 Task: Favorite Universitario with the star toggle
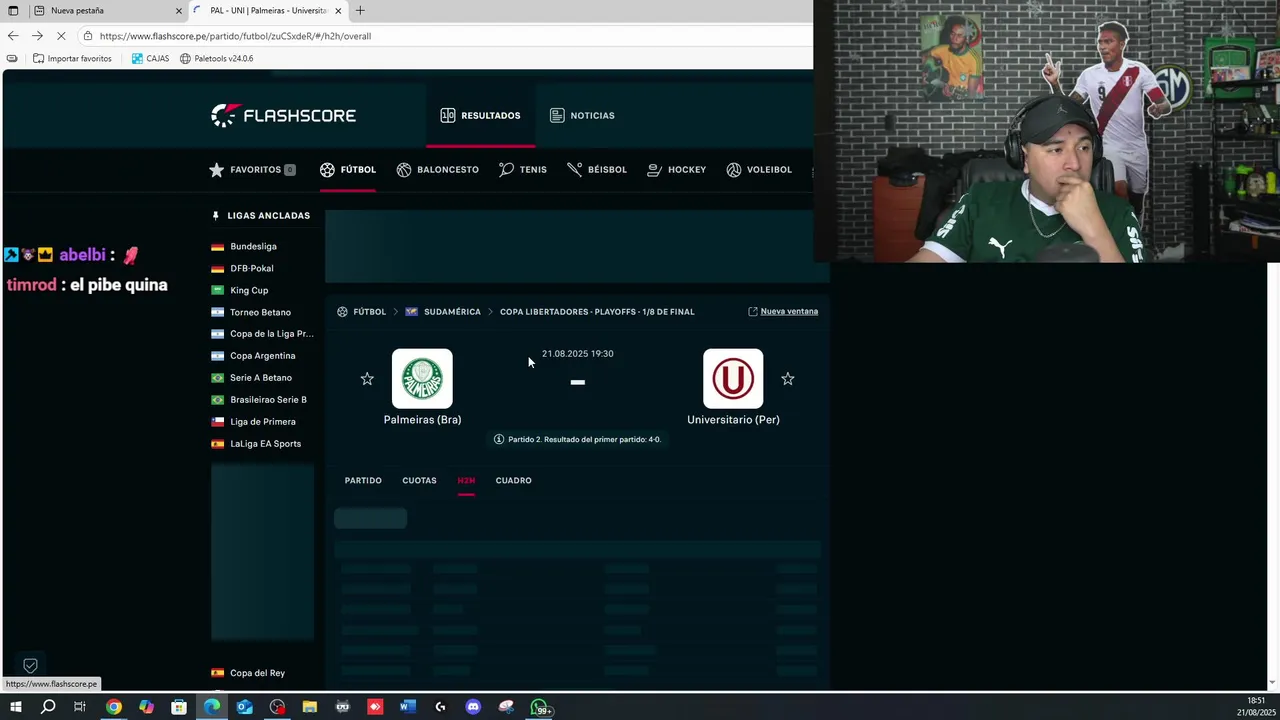(x=788, y=379)
